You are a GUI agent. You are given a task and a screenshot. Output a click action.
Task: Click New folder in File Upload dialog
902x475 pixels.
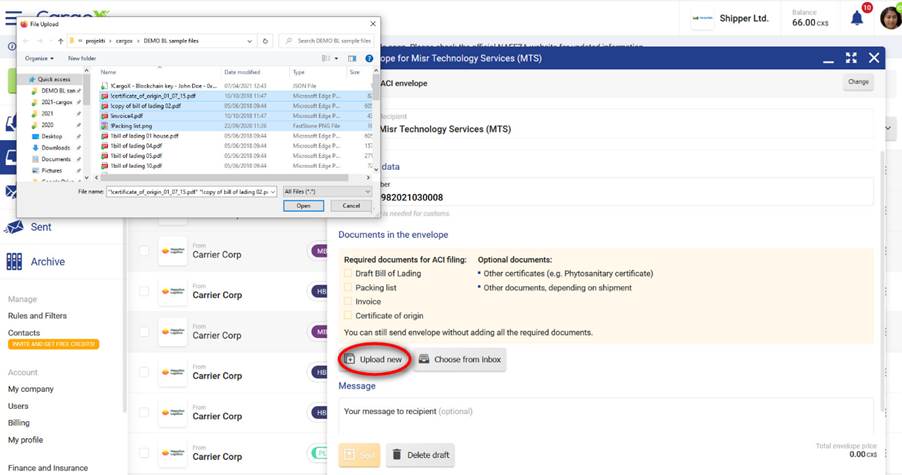[82, 58]
